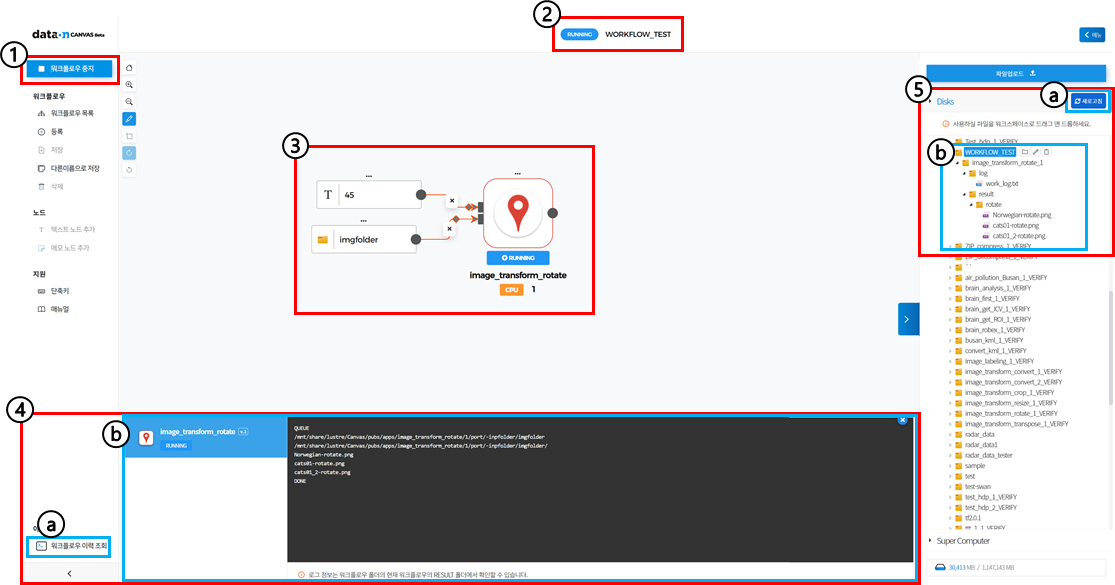Viewport: 1115px width, 585px height.
Task: Click the new folder icon beside WORKFLOW_TEST
Action: pyautogui.click(x=1024, y=152)
